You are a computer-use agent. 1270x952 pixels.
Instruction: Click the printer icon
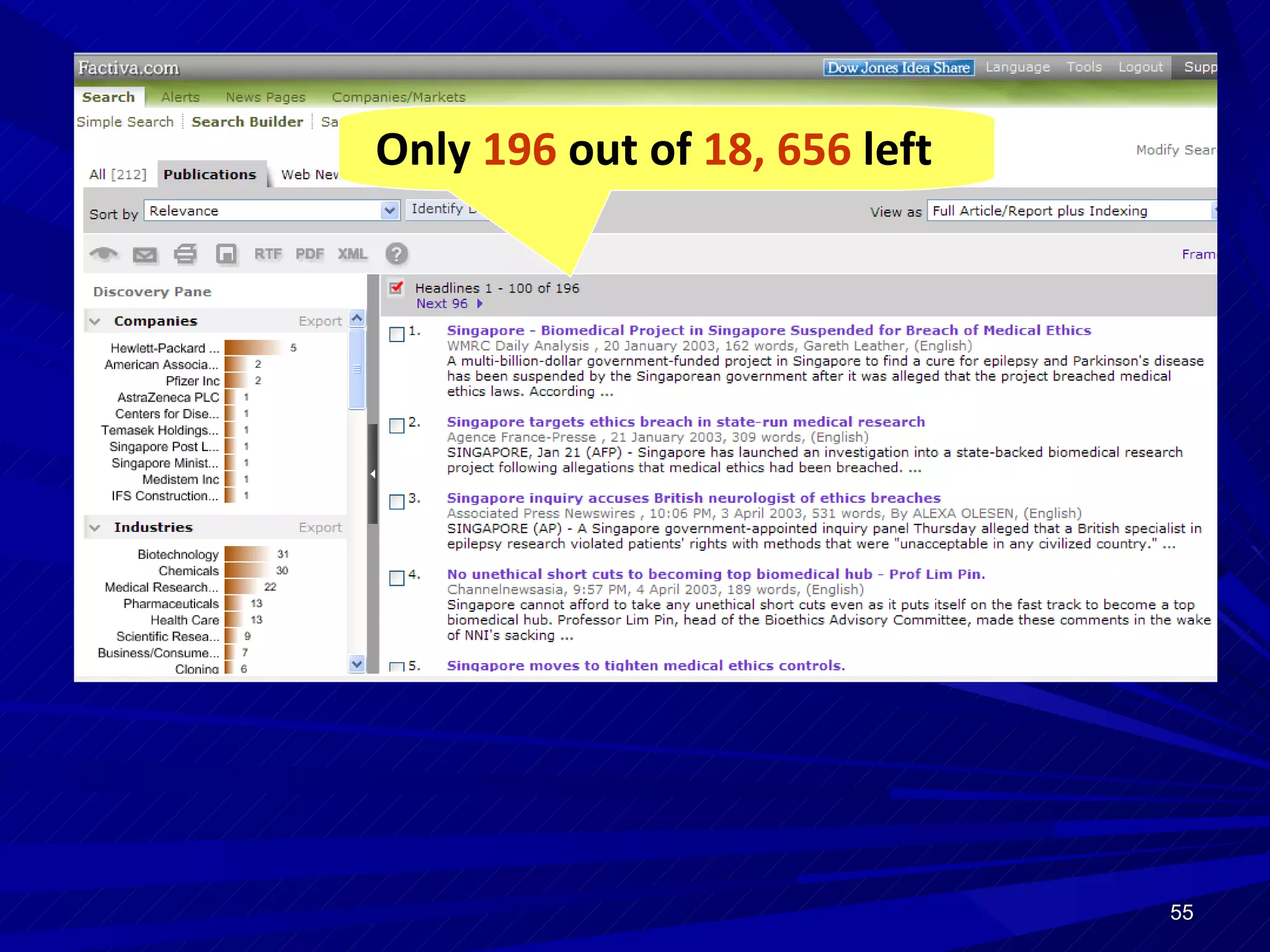[185, 254]
